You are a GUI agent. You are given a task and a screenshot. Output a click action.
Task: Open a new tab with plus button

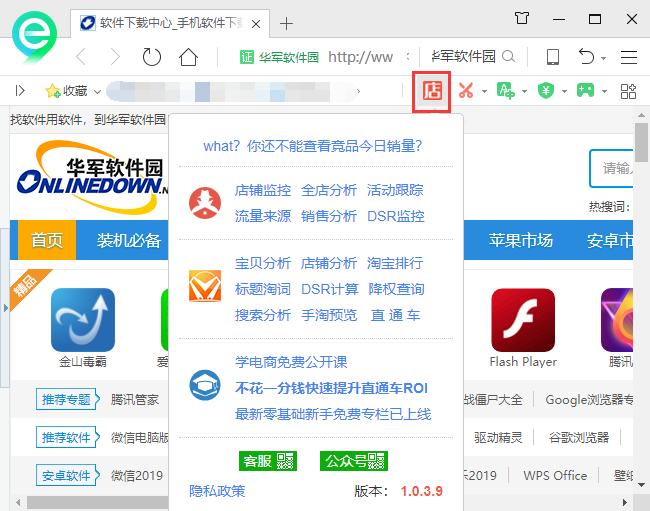(287, 23)
